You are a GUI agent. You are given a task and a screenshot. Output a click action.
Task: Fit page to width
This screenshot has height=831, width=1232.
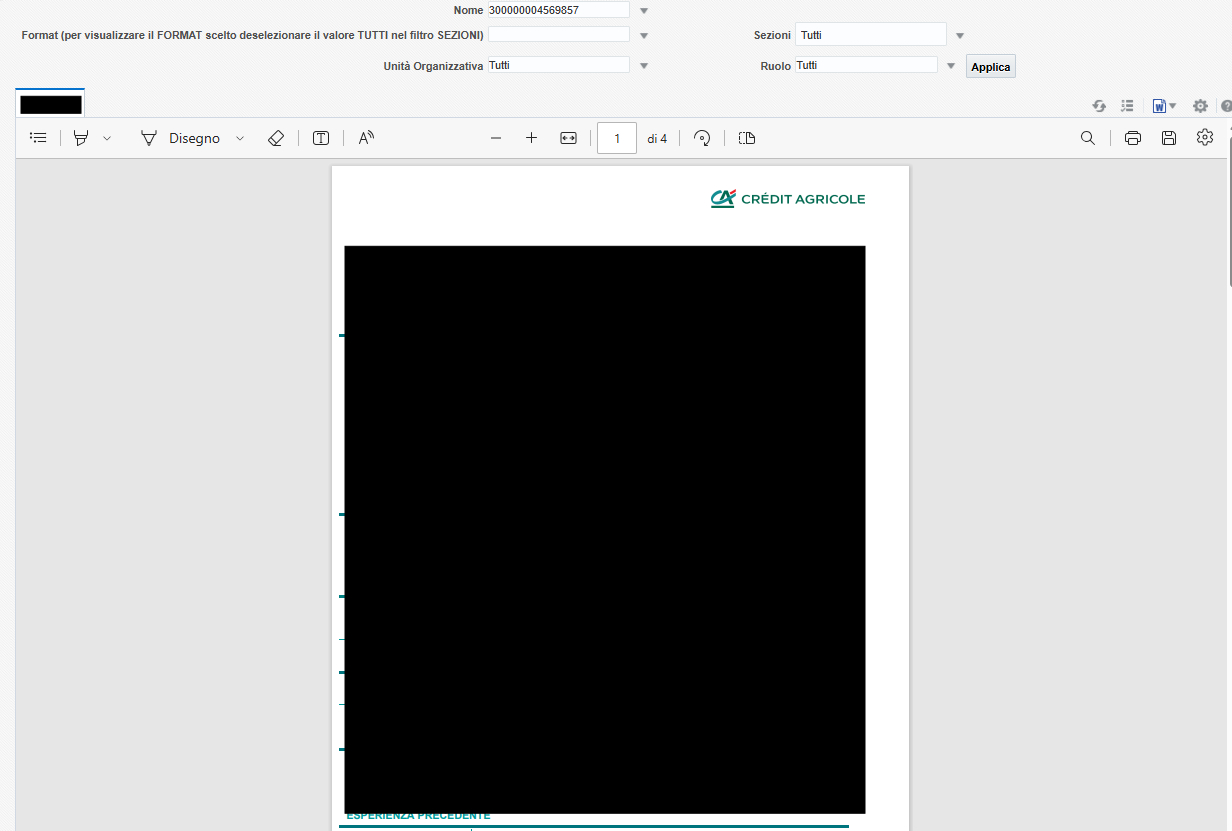pos(568,137)
